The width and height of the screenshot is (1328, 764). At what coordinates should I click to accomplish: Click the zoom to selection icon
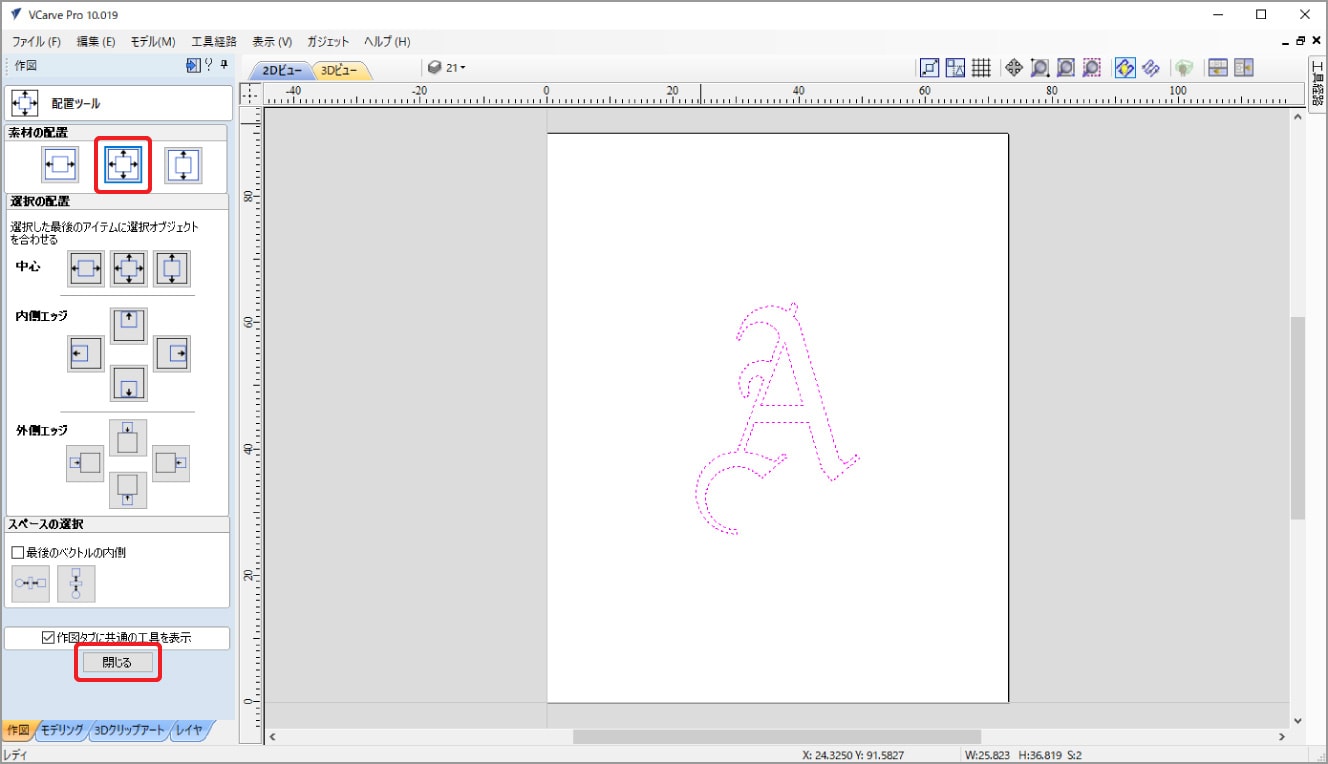pyautogui.click(x=1091, y=68)
